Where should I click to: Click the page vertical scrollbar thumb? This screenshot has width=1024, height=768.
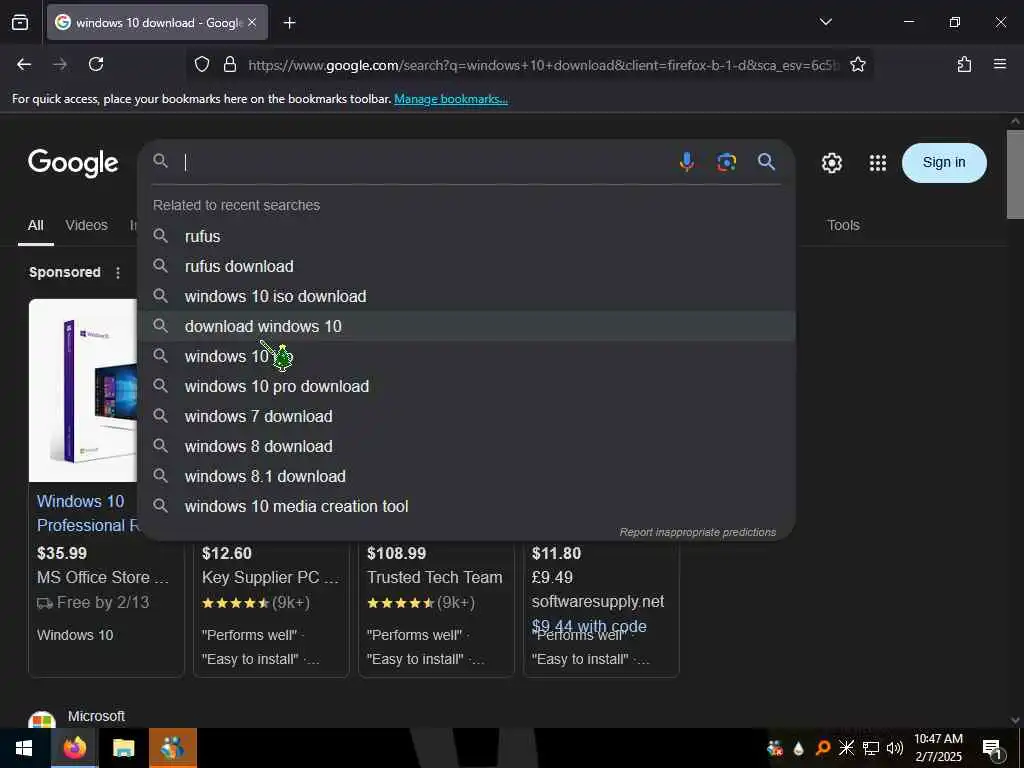[x=1015, y=174]
